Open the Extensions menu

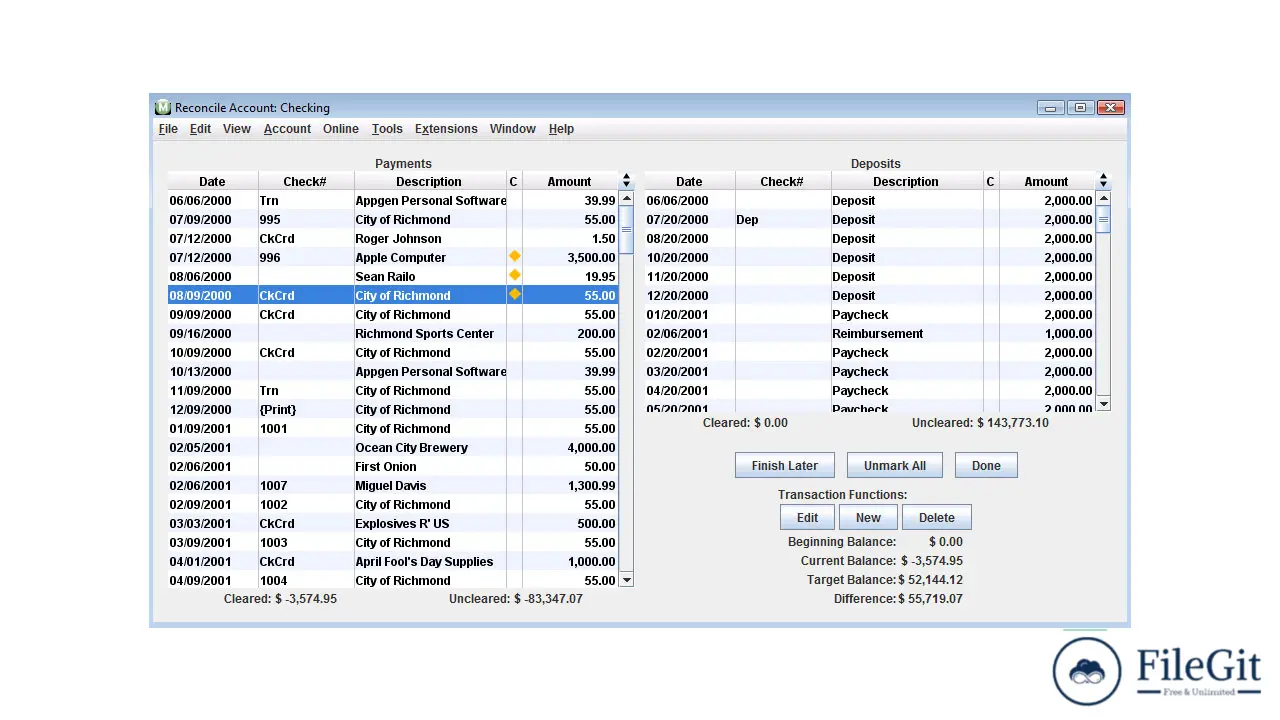click(x=446, y=129)
